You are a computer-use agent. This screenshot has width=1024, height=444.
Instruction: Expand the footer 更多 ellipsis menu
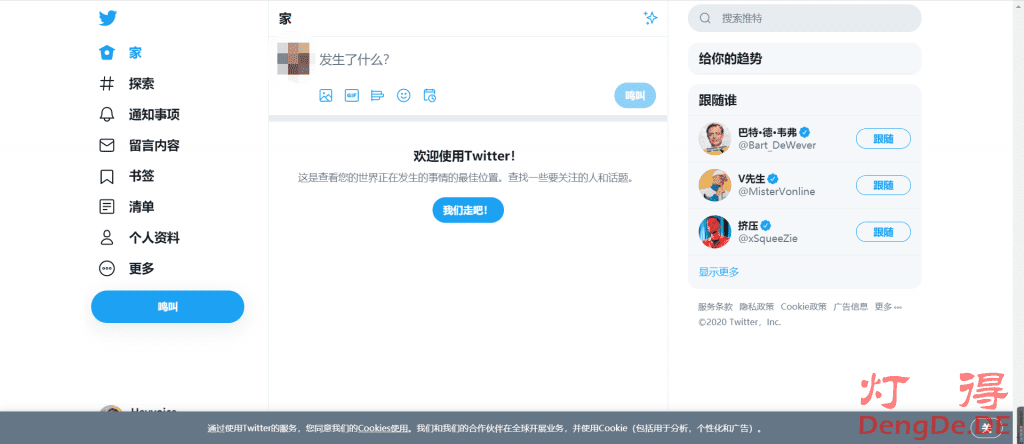pos(888,307)
